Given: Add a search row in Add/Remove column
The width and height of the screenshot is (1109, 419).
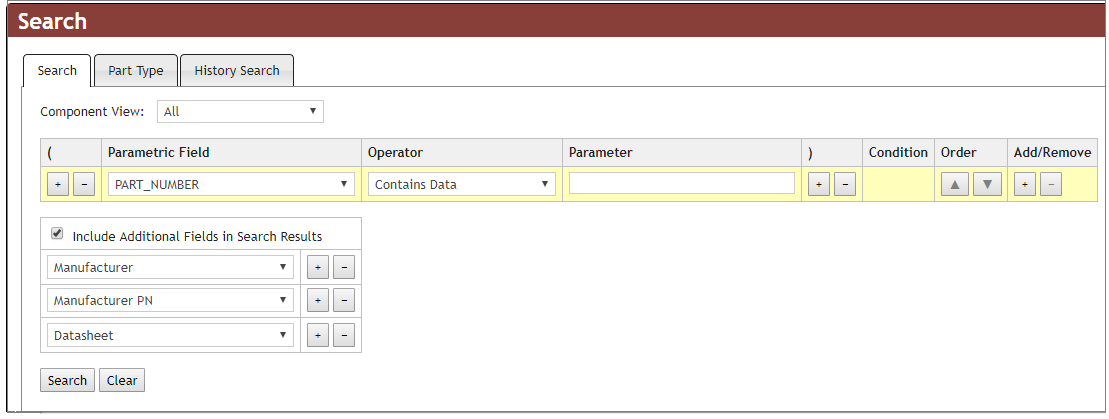Looking at the screenshot, I should click(1023, 184).
